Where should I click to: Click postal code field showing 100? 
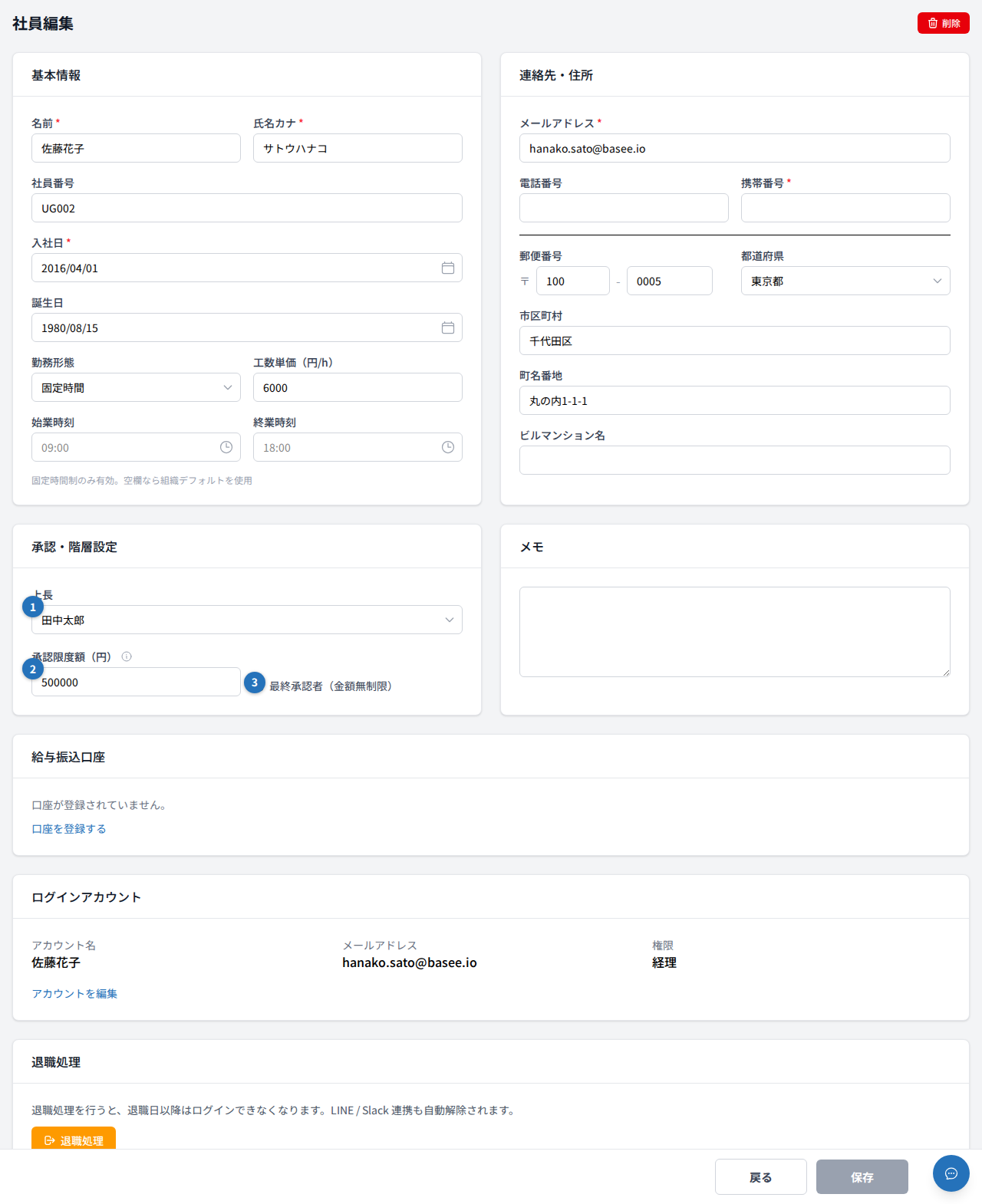click(573, 281)
